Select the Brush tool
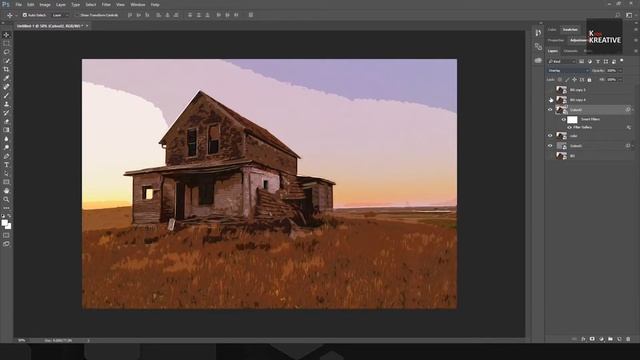 (6, 96)
